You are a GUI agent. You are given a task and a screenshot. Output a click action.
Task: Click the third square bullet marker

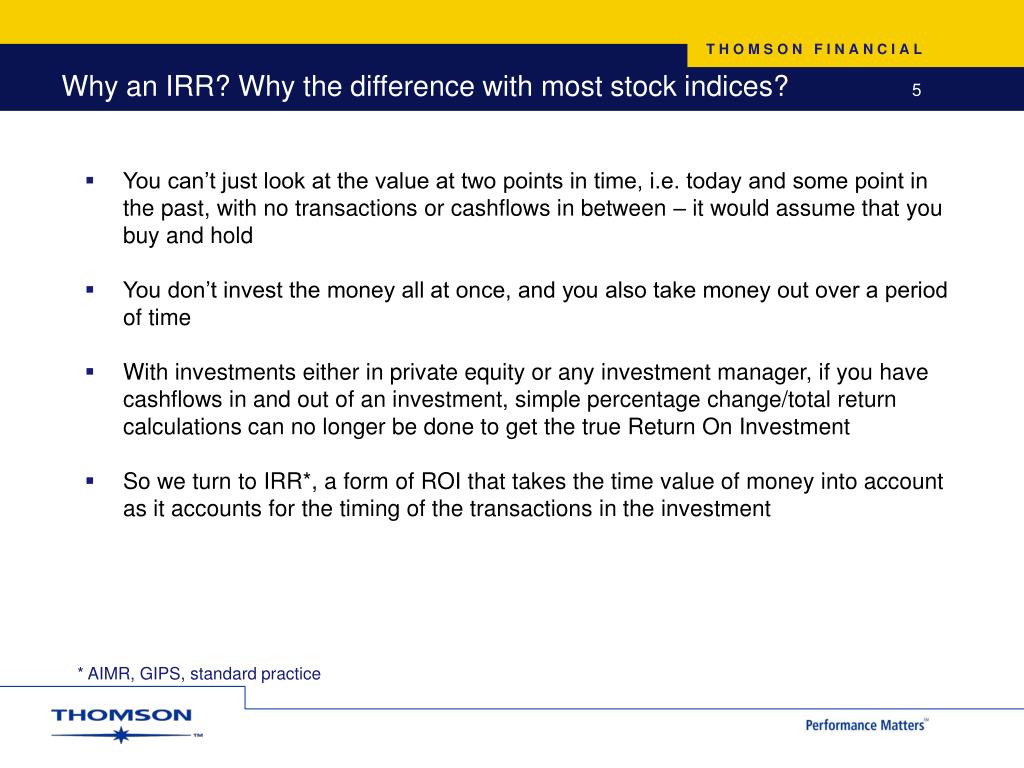click(90, 372)
